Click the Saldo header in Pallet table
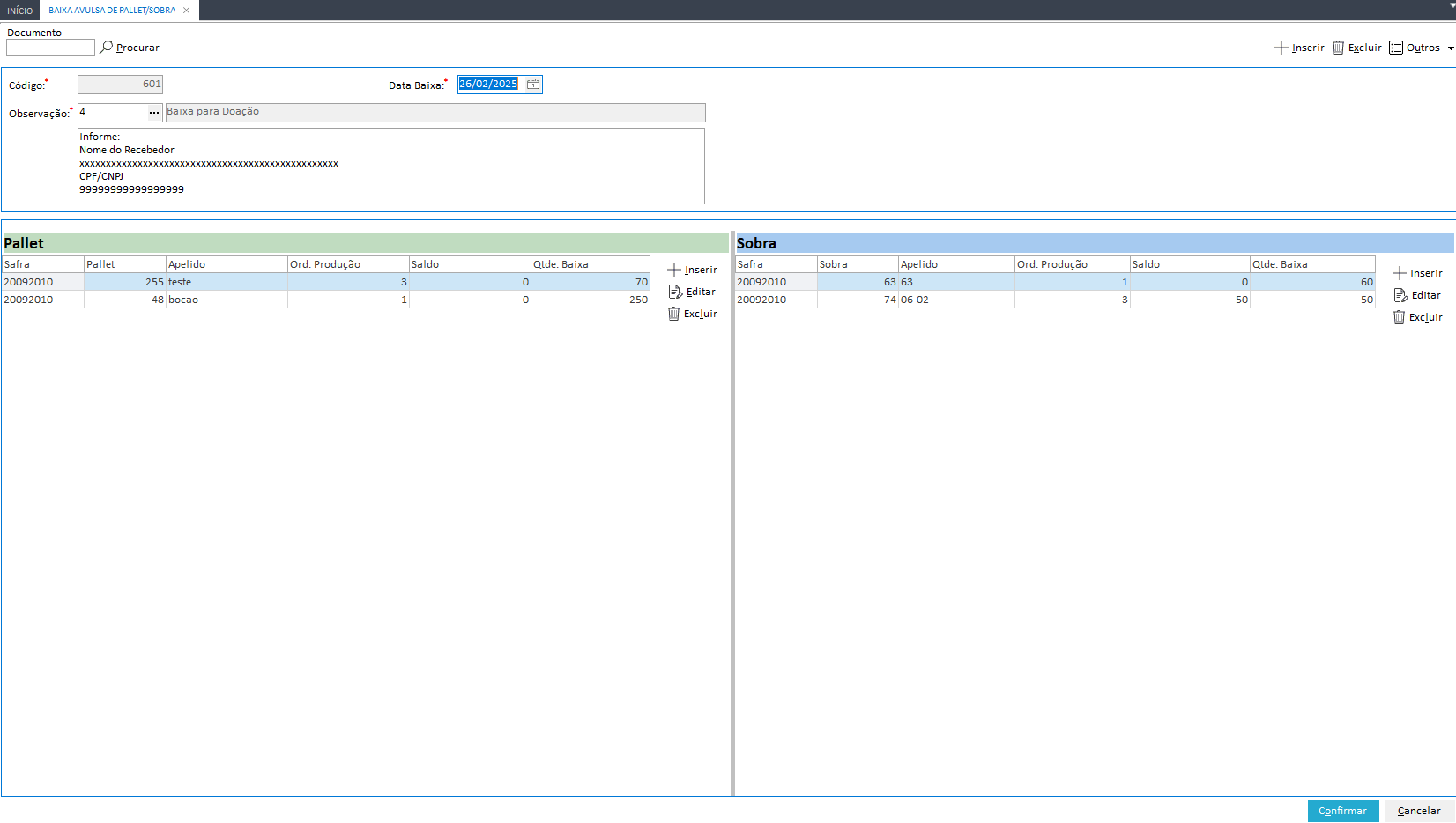Image resolution: width=1456 pixels, height=823 pixels. click(470, 264)
